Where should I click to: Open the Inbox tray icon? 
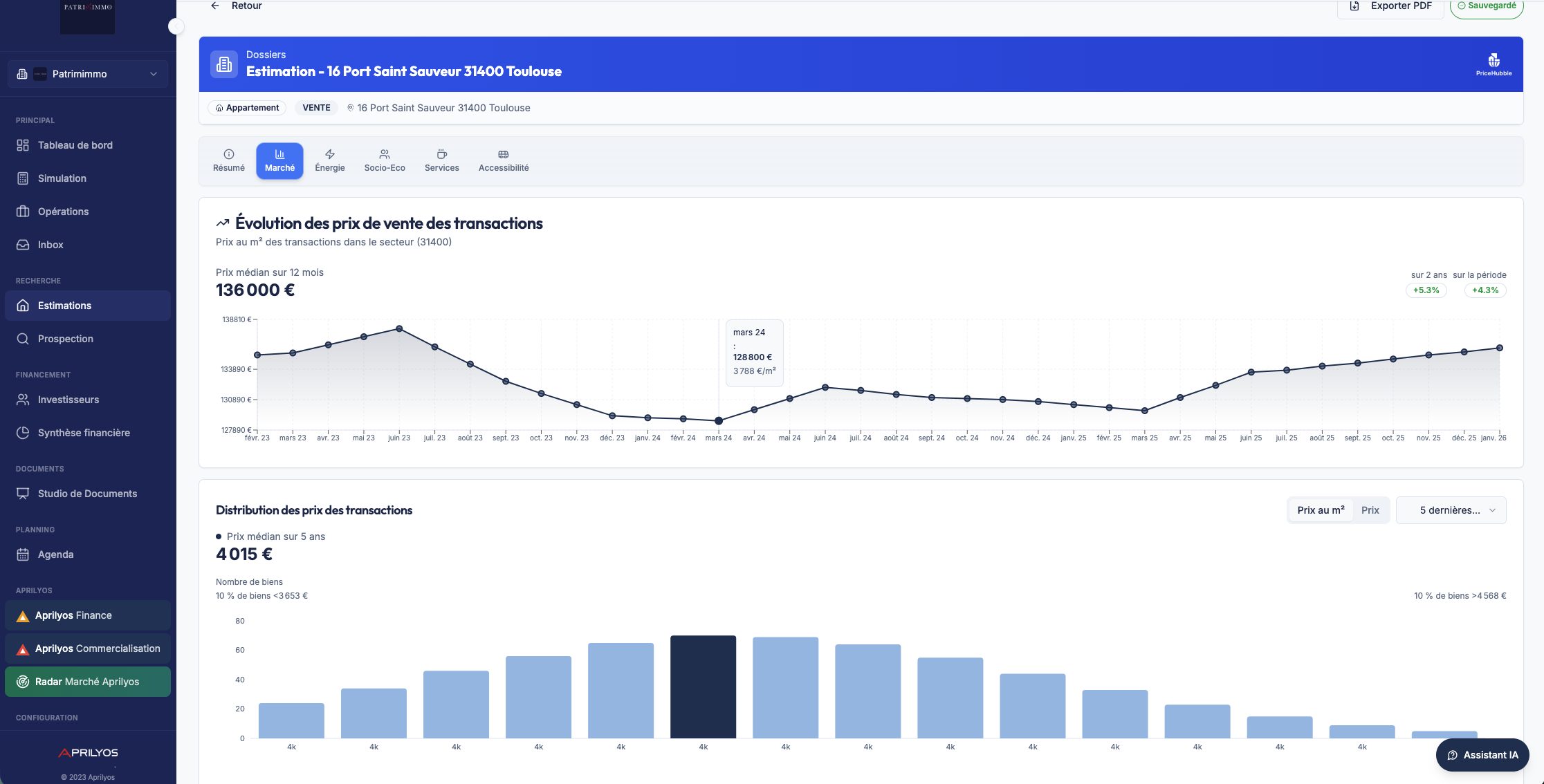coord(23,245)
